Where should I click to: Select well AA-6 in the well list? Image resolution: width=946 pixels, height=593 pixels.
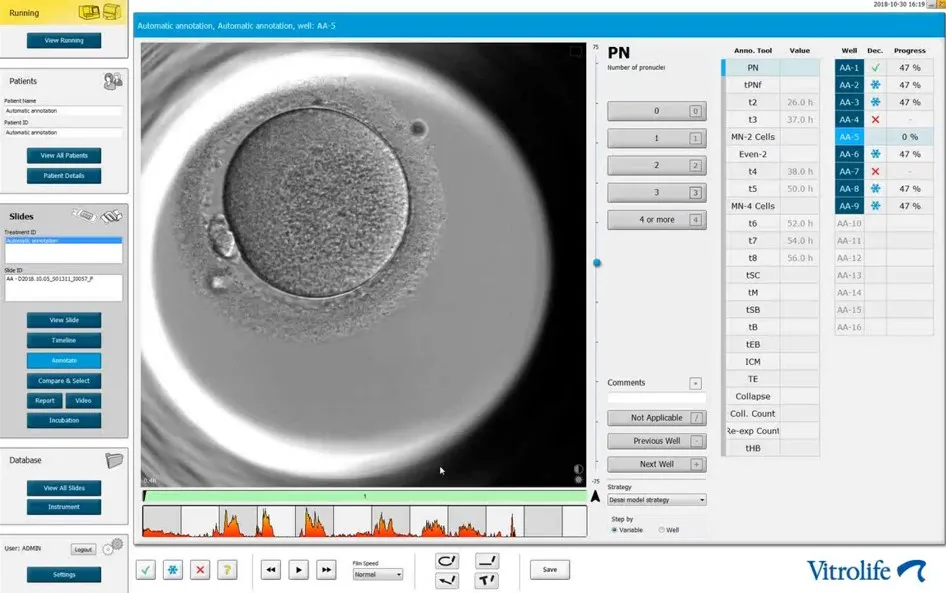point(849,154)
